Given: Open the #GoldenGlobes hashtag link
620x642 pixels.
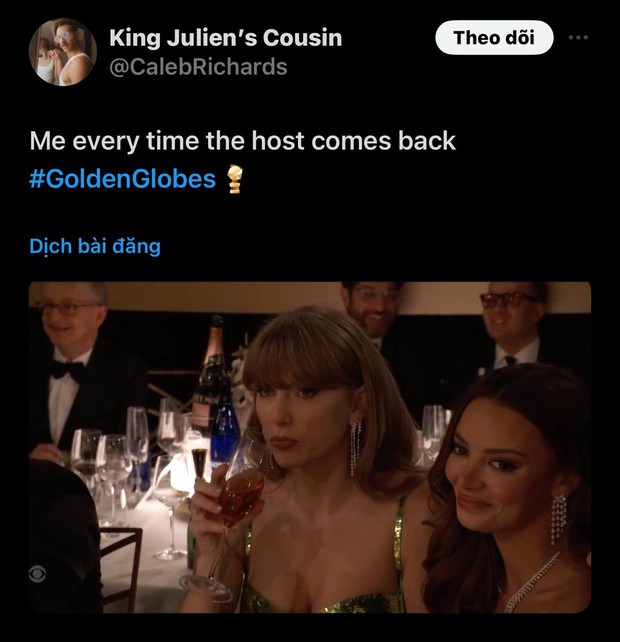Looking at the screenshot, I should tap(122, 179).
